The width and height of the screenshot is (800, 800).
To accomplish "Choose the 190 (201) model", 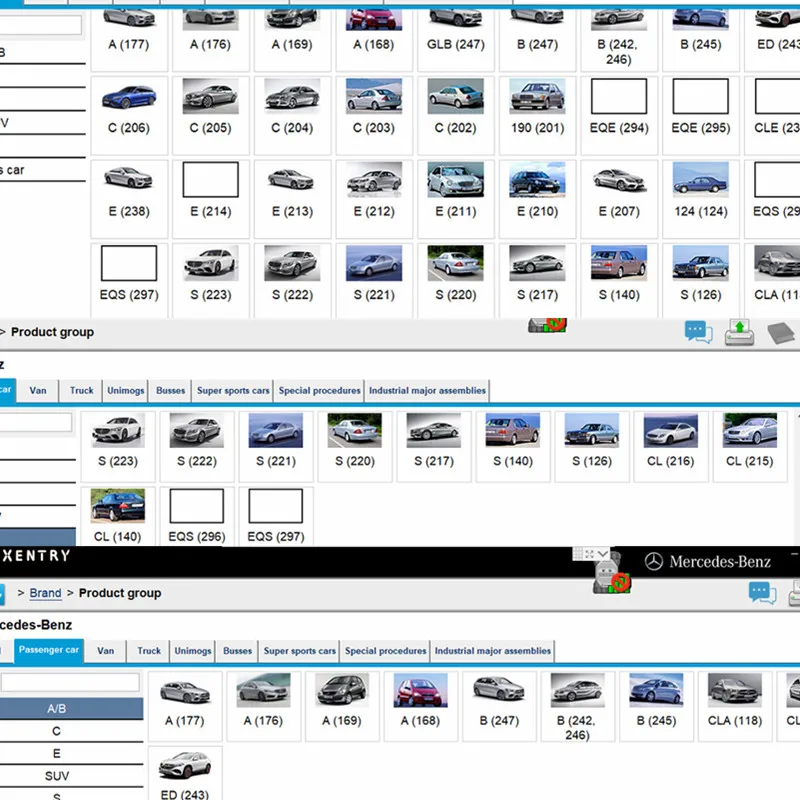I will pyautogui.click(x=537, y=115).
